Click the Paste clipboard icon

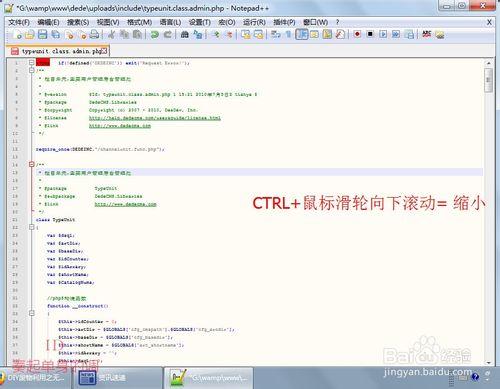pos(137,34)
